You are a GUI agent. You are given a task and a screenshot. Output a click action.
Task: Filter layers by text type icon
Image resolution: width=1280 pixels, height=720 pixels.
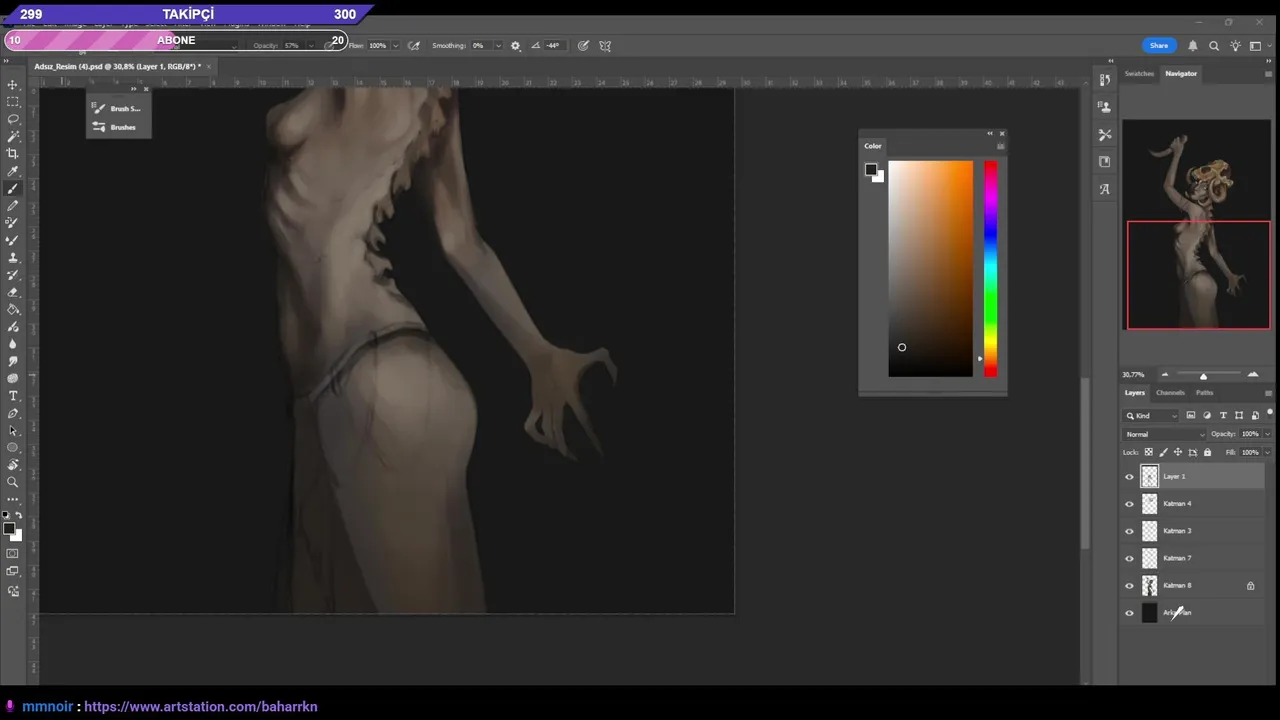point(1223,415)
